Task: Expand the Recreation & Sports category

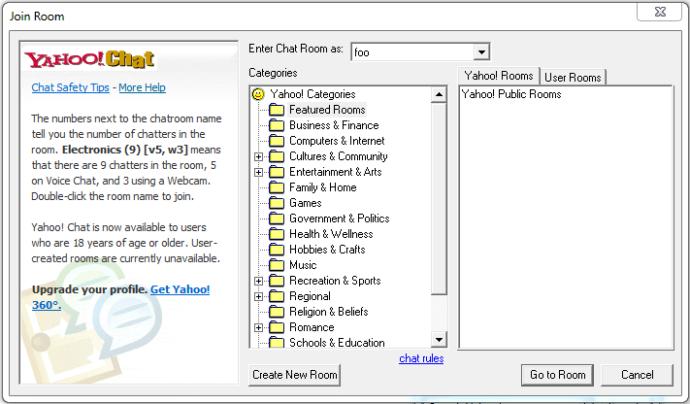Action: pyautogui.click(x=259, y=281)
